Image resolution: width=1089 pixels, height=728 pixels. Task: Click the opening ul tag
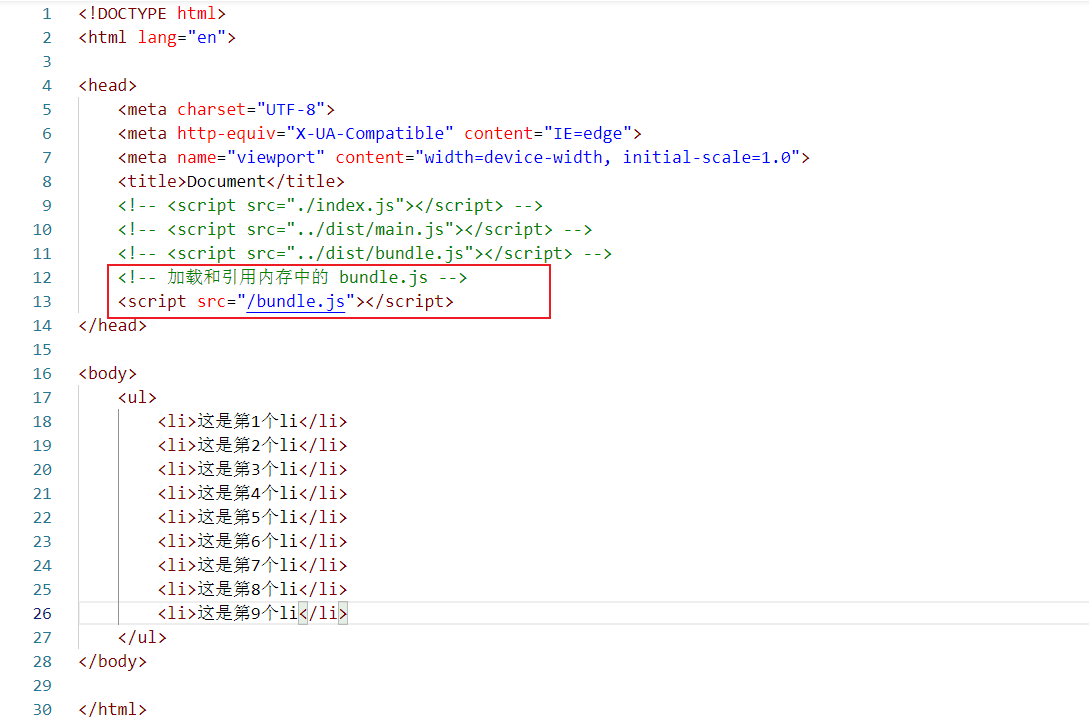[138, 397]
